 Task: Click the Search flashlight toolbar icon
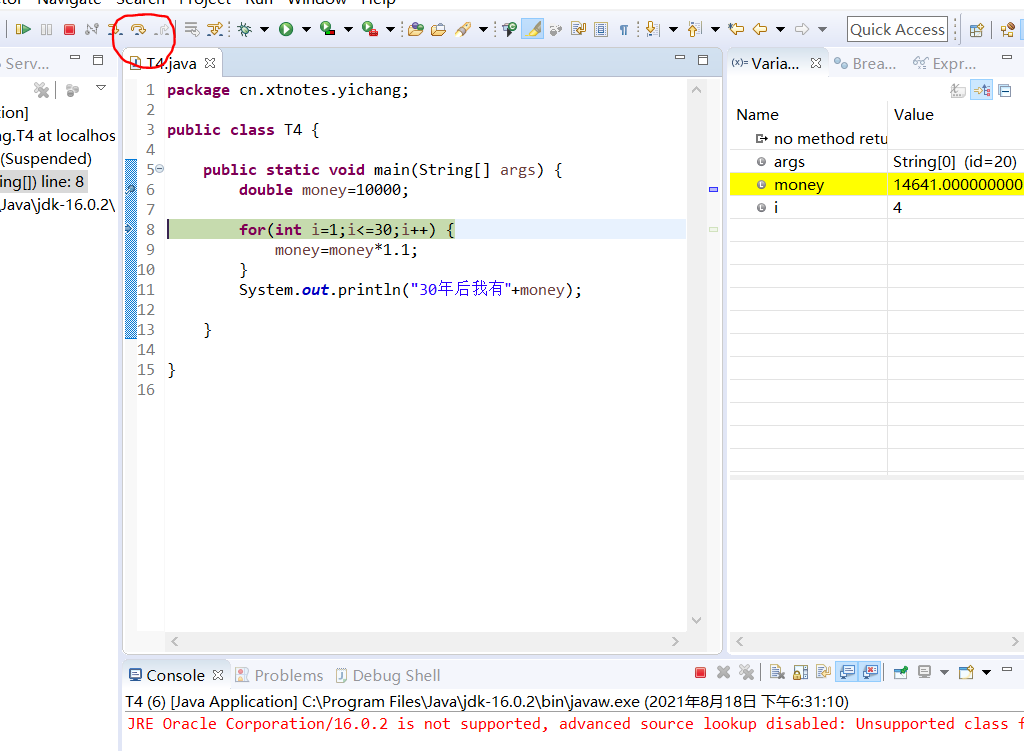[x=463, y=29]
